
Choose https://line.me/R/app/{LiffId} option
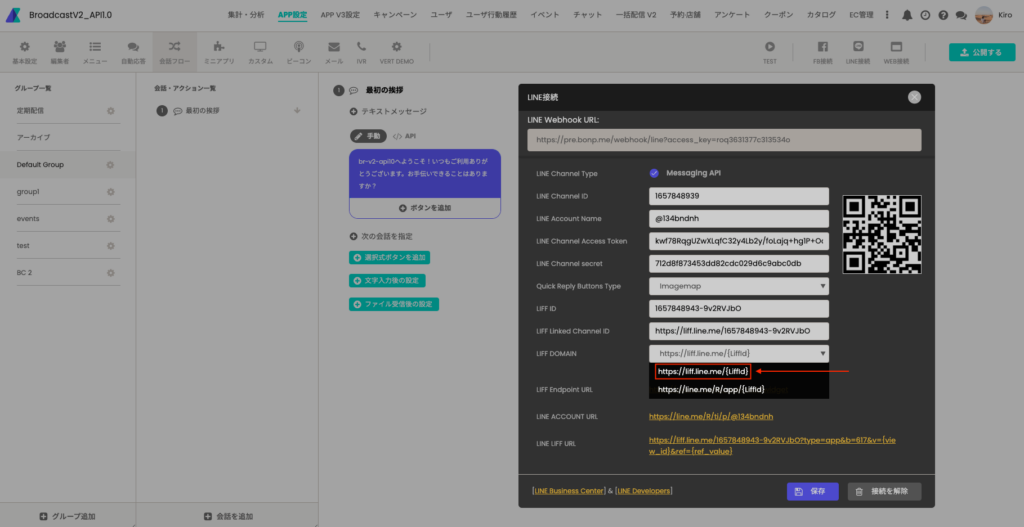tap(711, 389)
